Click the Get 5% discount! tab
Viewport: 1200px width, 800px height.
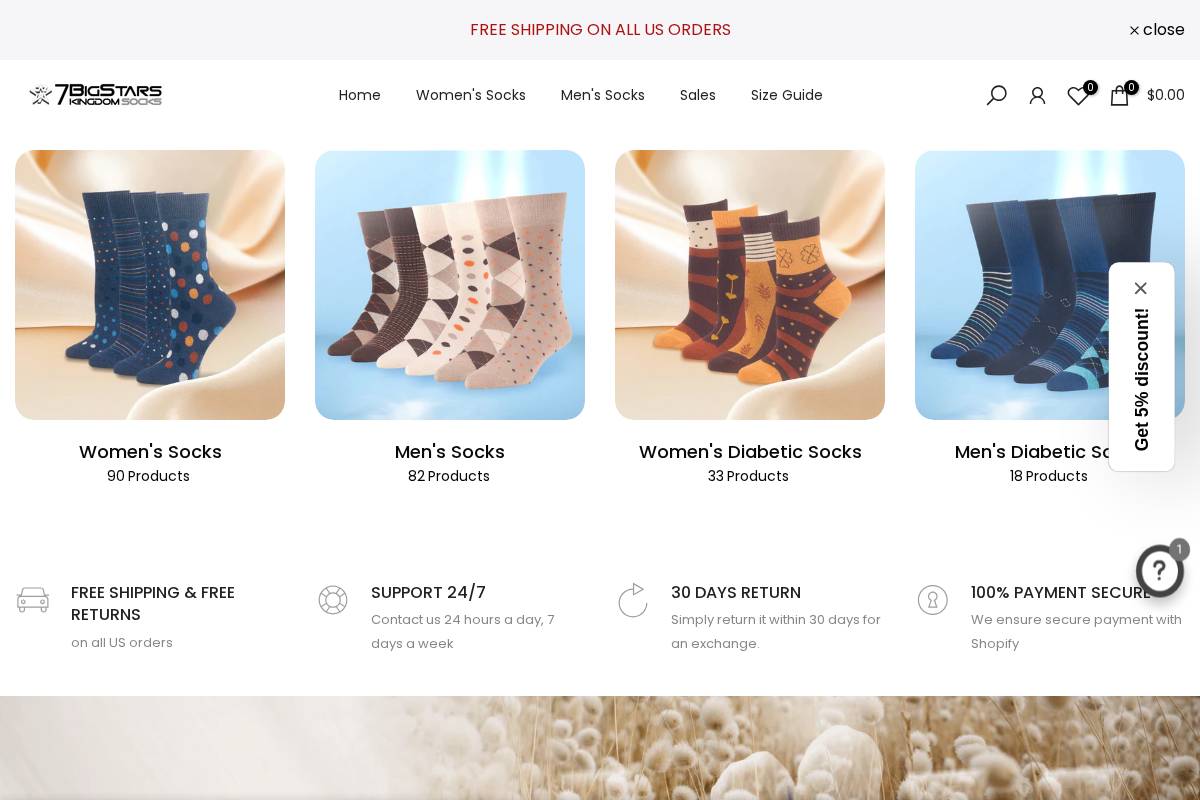(x=1141, y=379)
